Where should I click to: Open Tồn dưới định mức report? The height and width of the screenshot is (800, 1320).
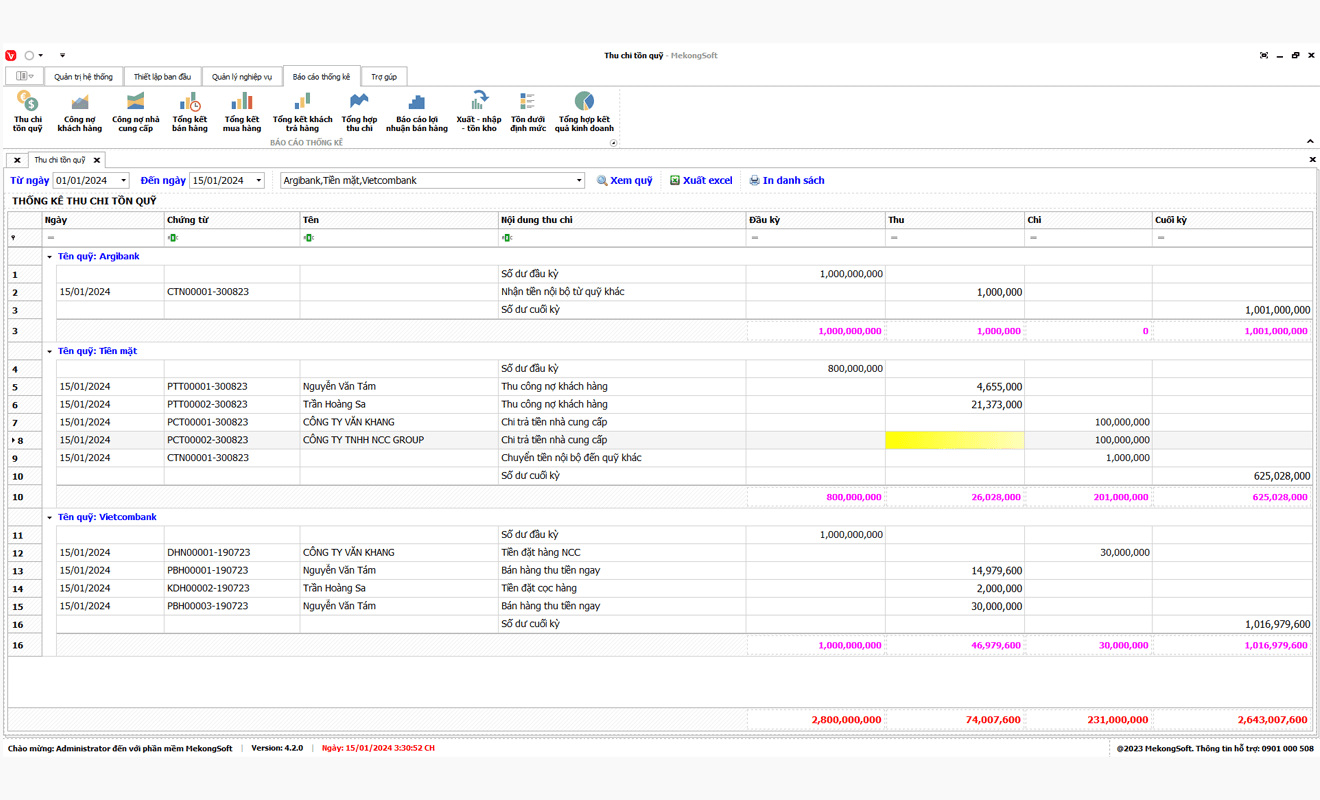[528, 112]
